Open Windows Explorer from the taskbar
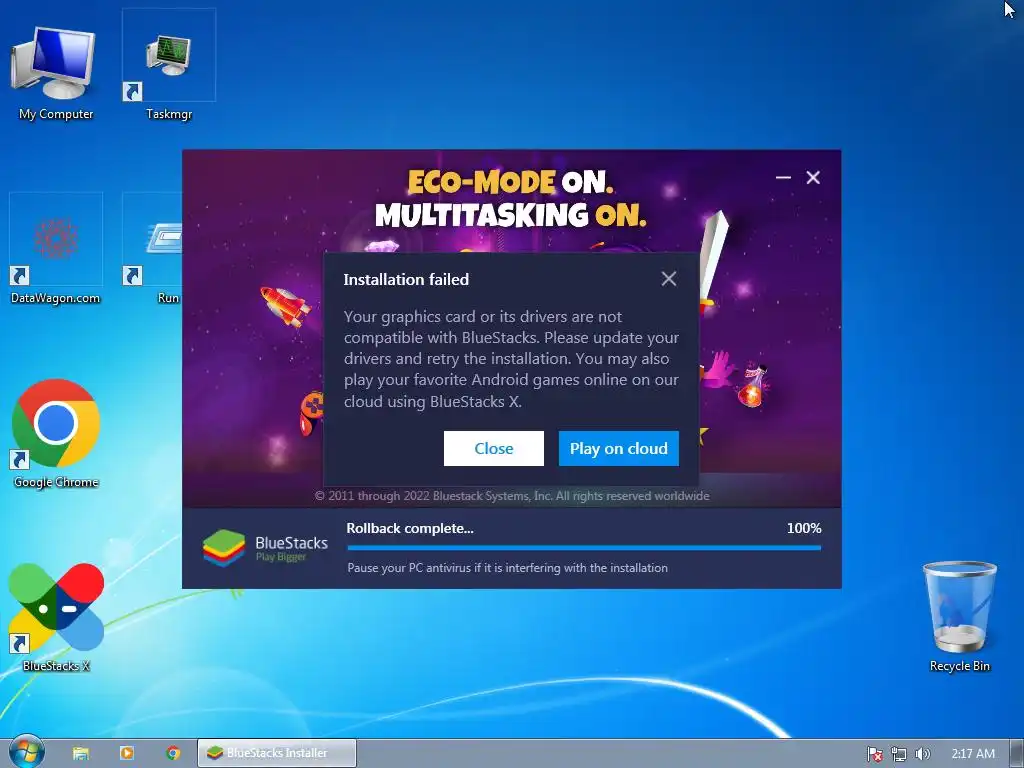This screenshot has width=1024, height=768. click(81, 753)
